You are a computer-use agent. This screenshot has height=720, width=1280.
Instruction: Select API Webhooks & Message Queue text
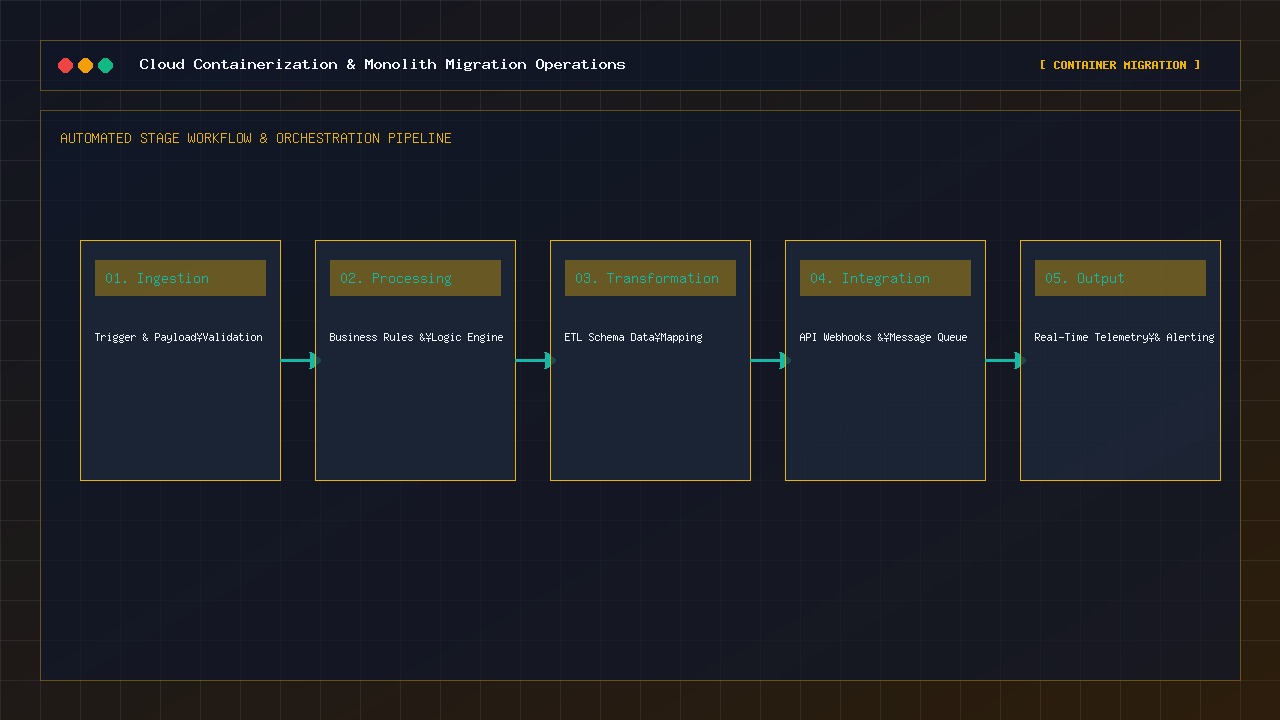(x=883, y=337)
